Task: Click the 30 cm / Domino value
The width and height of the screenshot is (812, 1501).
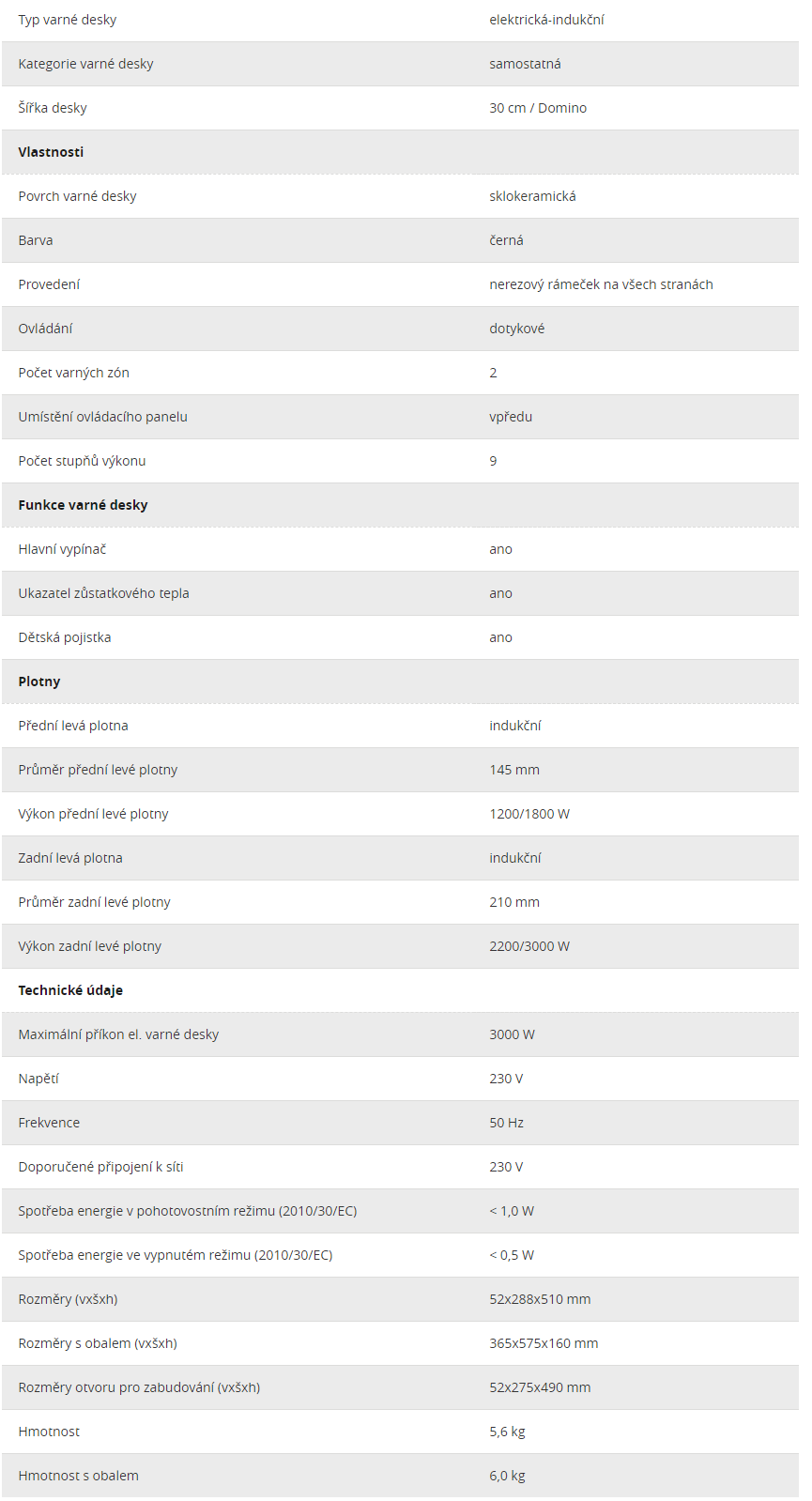Action: pyautogui.click(x=538, y=108)
